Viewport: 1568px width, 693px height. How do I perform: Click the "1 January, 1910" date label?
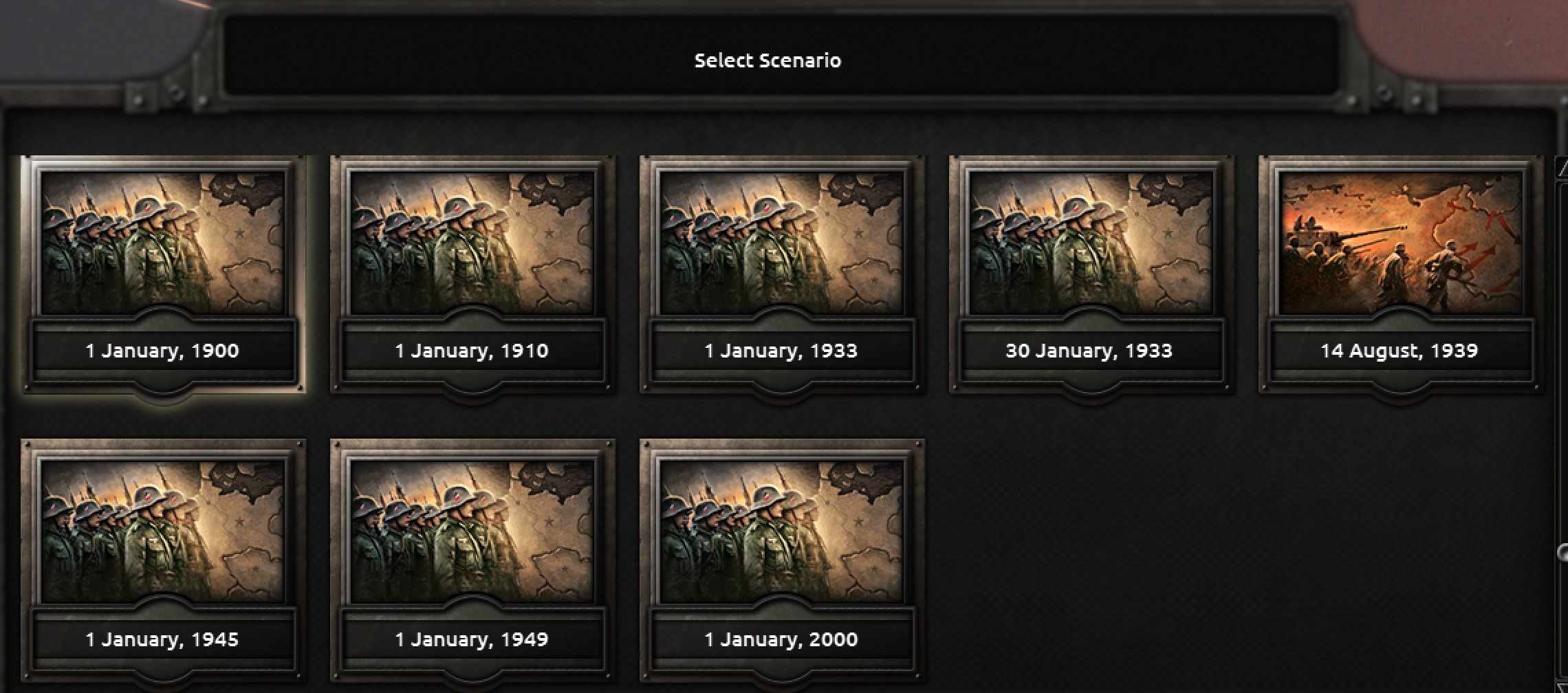tap(472, 351)
